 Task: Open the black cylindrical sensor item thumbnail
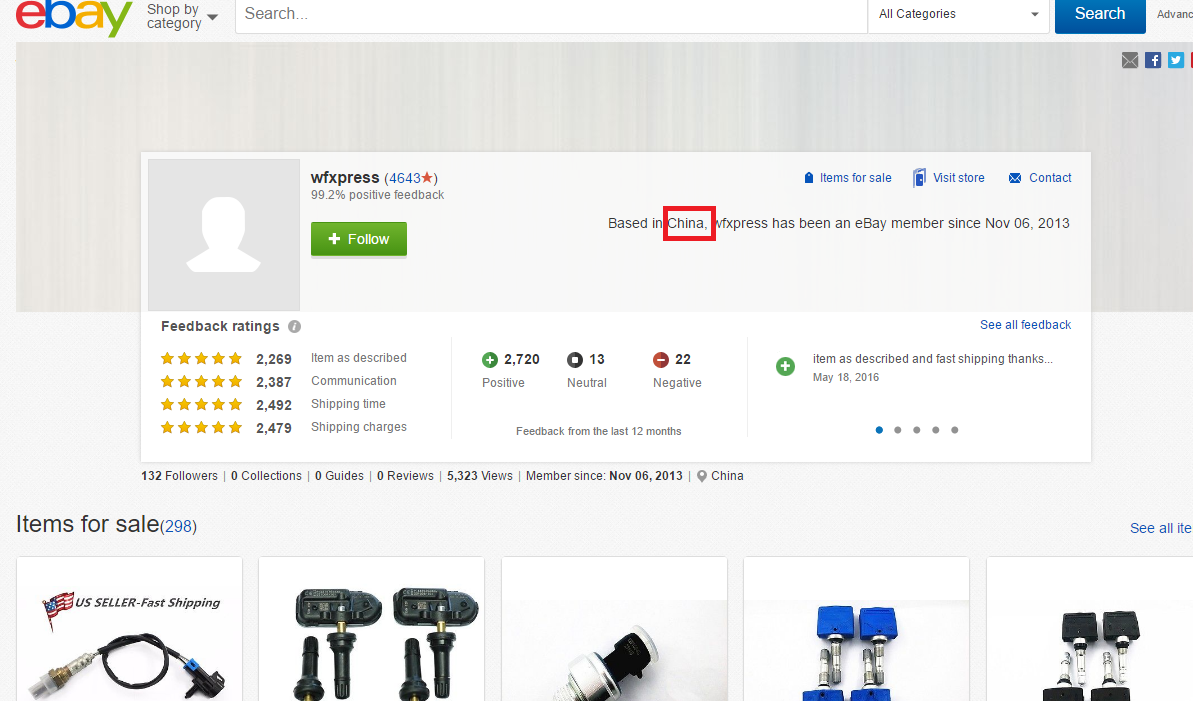[614, 629]
